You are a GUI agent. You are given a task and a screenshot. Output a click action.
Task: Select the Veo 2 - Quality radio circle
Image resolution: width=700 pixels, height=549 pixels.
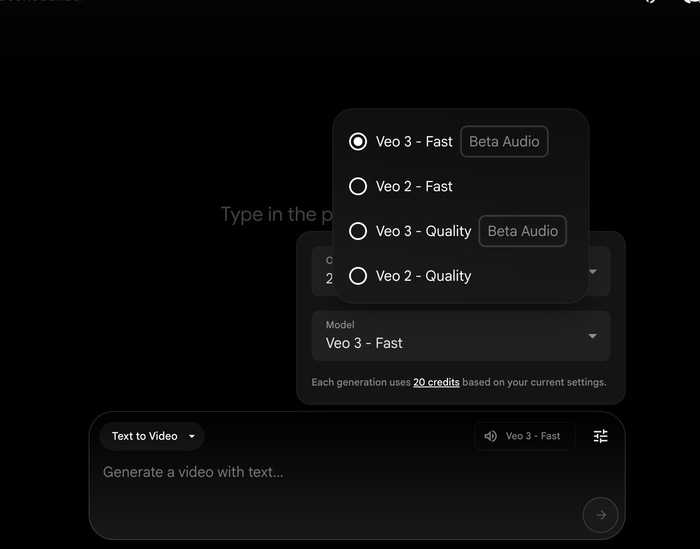point(358,276)
